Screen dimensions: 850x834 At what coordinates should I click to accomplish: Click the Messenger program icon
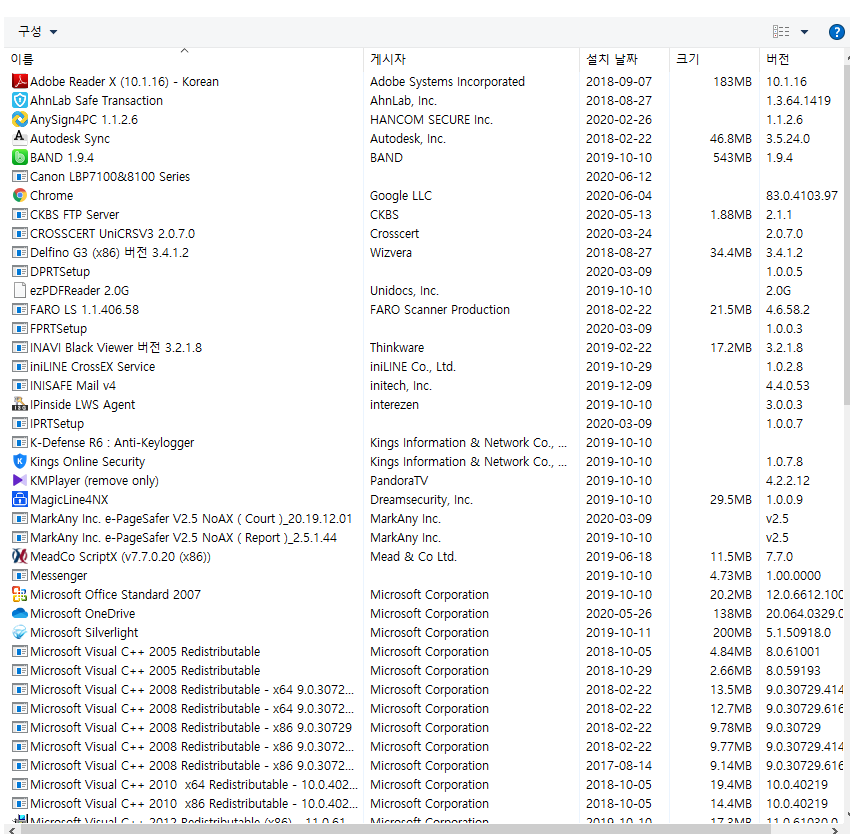pyautogui.click(x=20, y=575)
